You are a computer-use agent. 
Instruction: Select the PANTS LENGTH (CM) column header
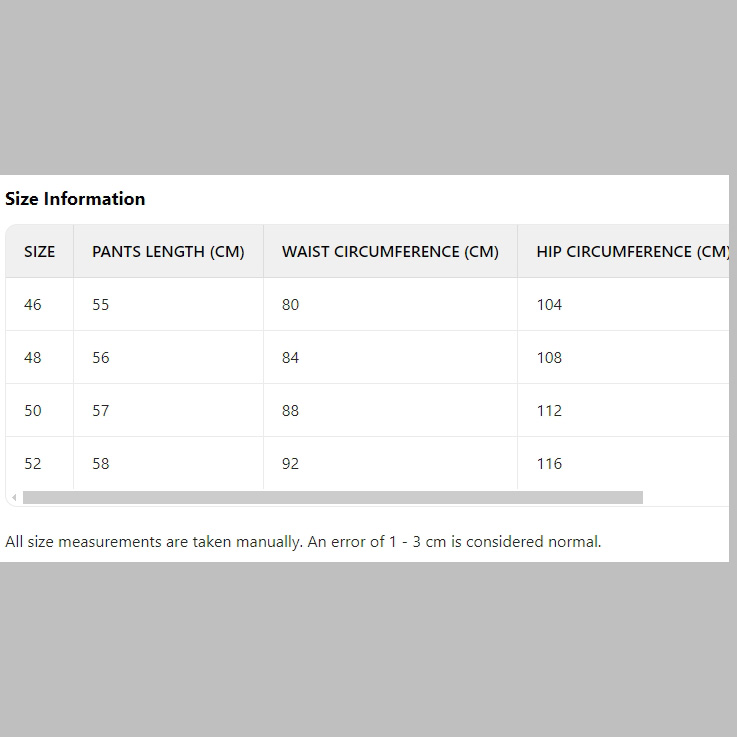click(x=168, y=252)
